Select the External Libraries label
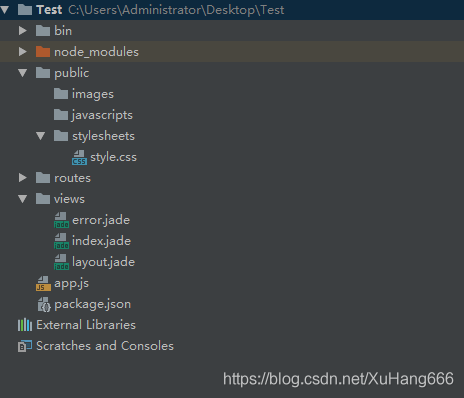Screen dimensions: 464x398 coord(86,325)
